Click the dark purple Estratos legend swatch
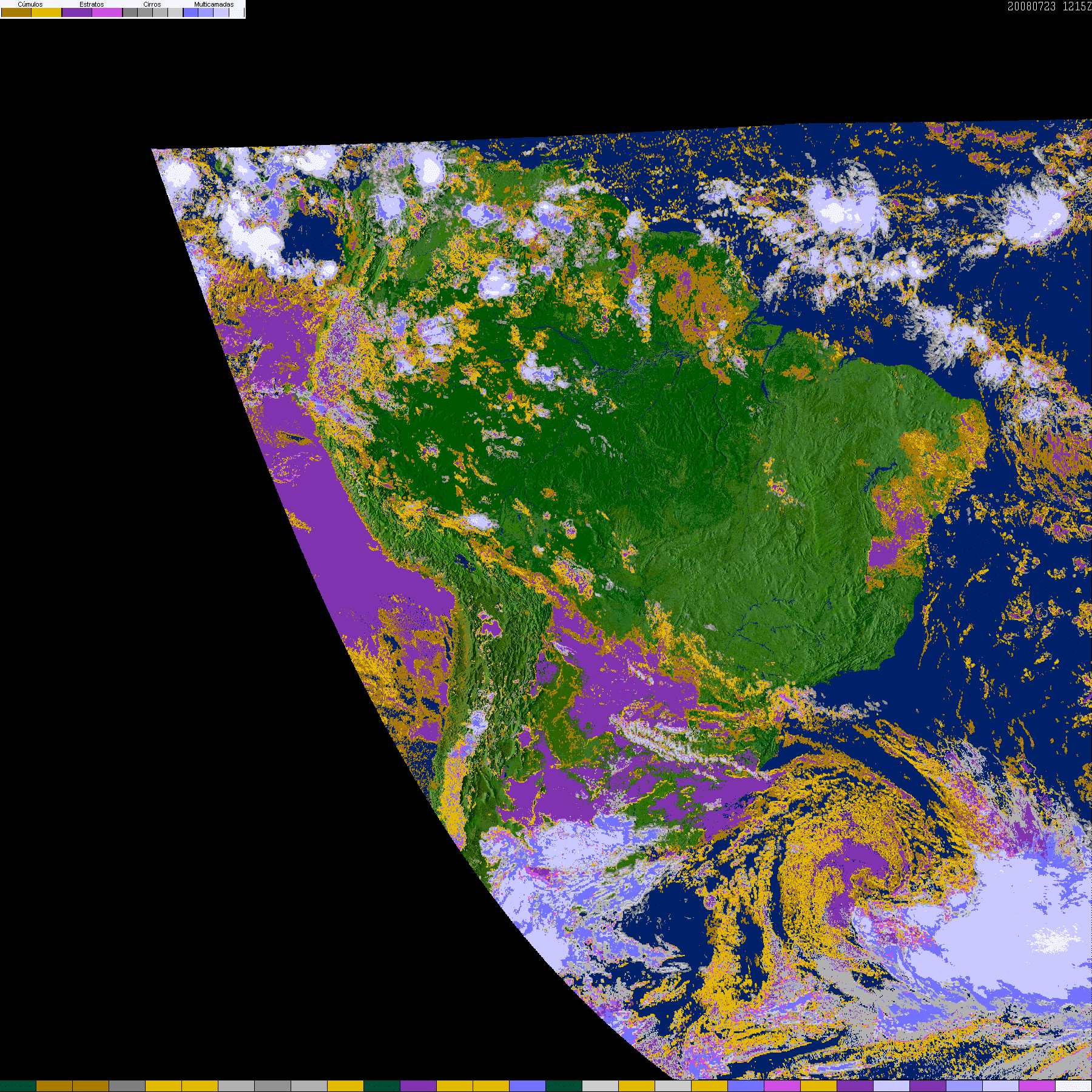This screenshot has width=1092, height=1092. (77, 12)
